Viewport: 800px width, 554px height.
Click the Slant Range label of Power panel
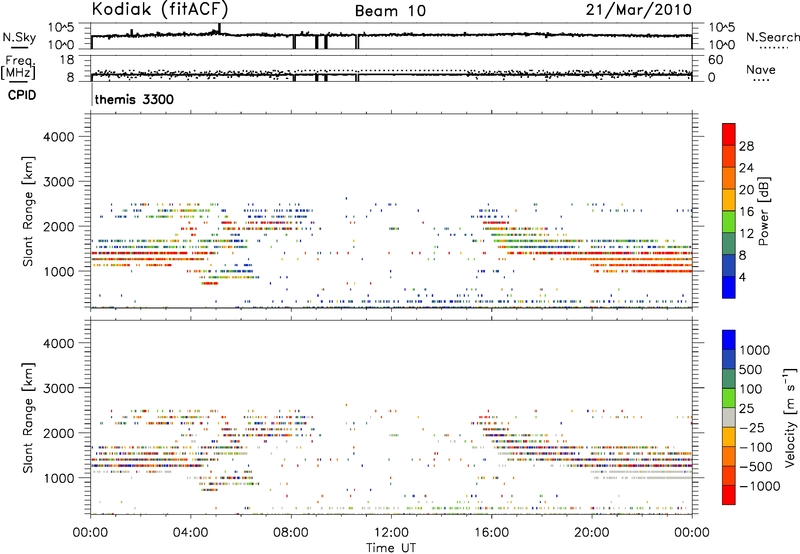pos(29,211)
